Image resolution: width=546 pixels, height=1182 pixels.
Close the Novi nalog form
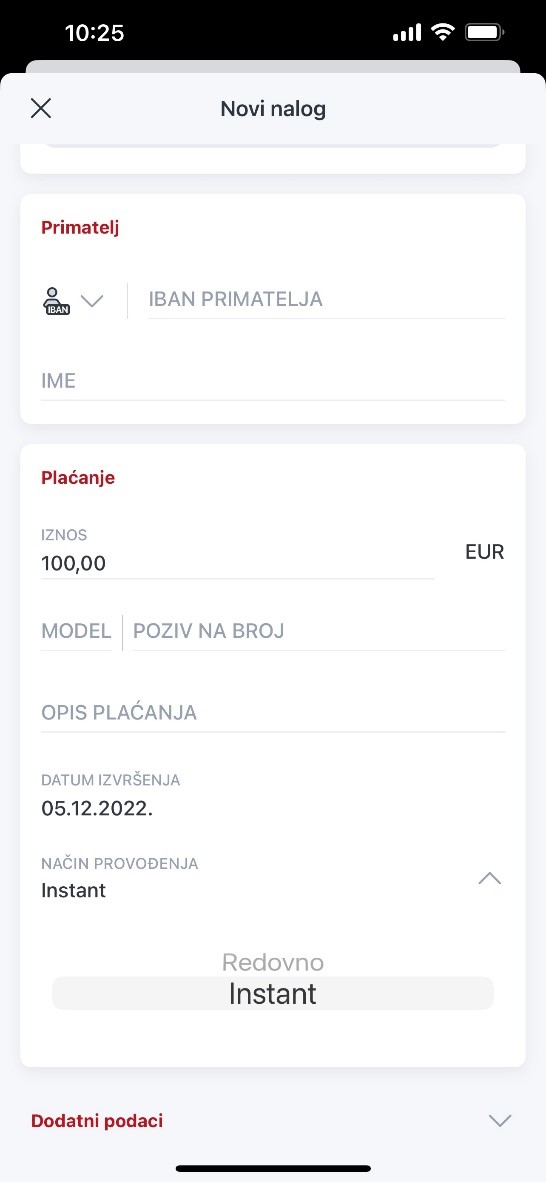pyautogui.click(x=41, y=109)
